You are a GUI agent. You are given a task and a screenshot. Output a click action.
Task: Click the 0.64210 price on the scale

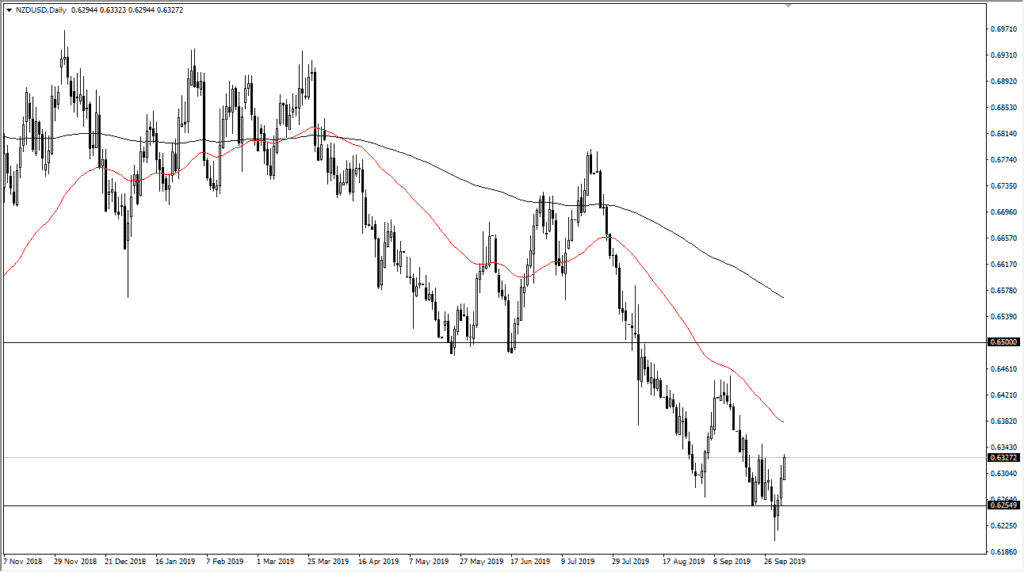(x=1004, y=395)
